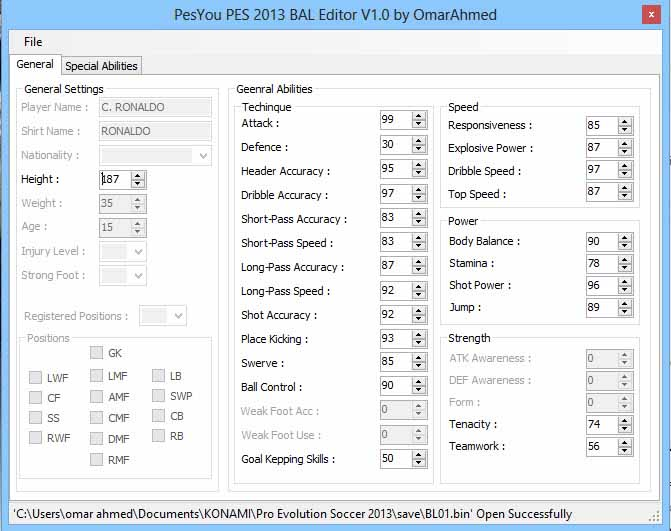
Task: Click the Shot Power field showing 96
Action: pos(602,285)
